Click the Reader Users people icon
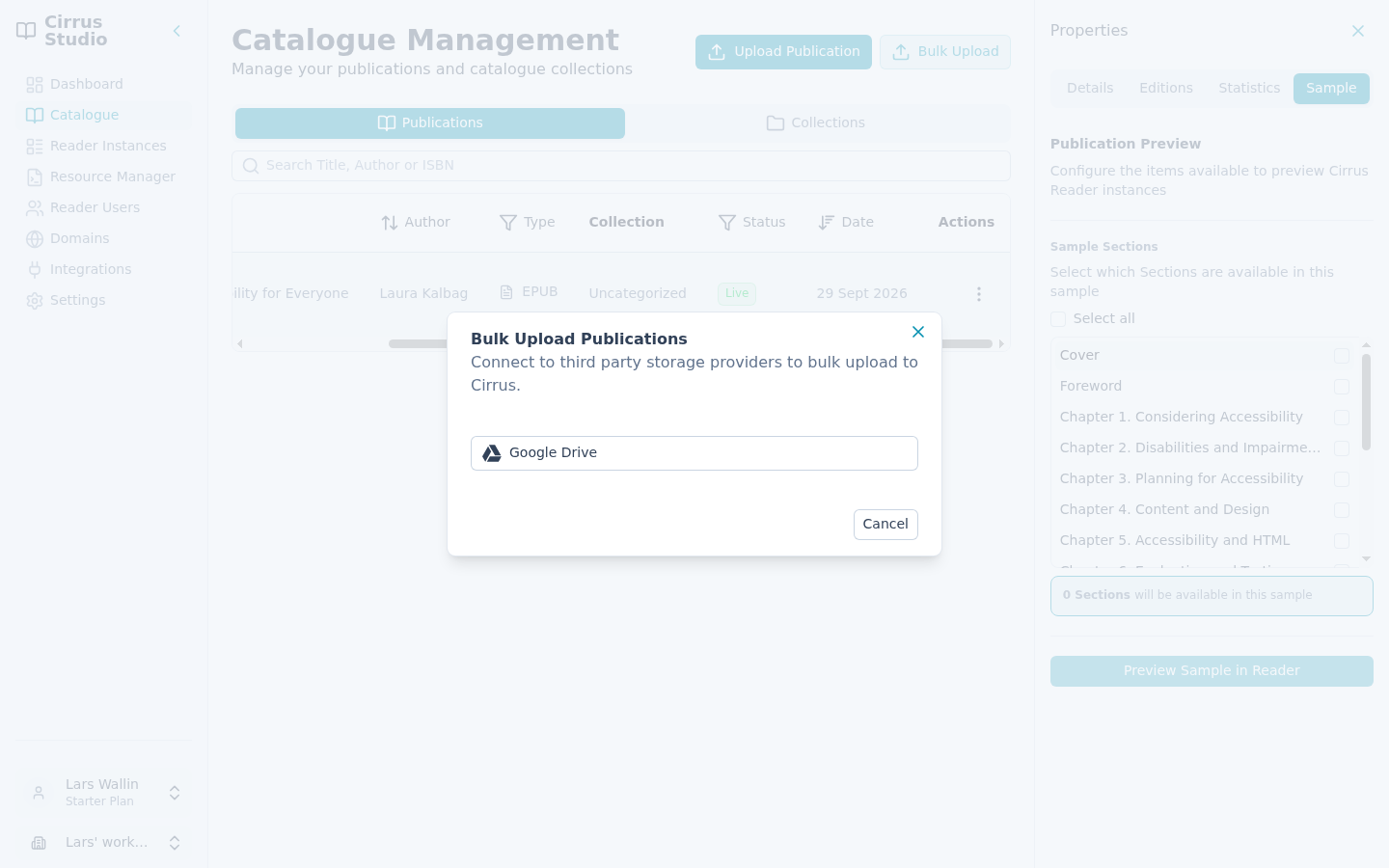1389x868 pixels. pos(35,207)
